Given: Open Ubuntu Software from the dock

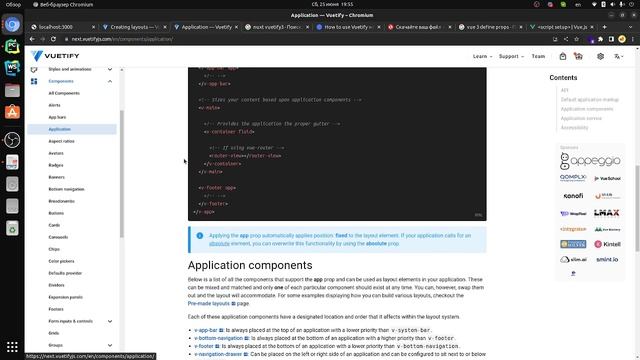Looking at the screenshot, I should click(12, 112).
